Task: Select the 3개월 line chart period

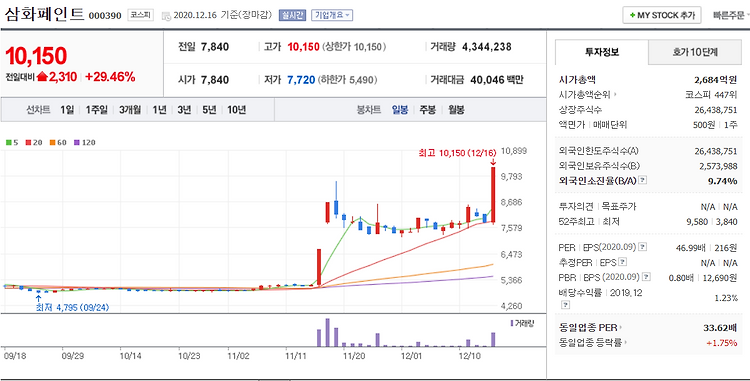Action: point(130,110)
